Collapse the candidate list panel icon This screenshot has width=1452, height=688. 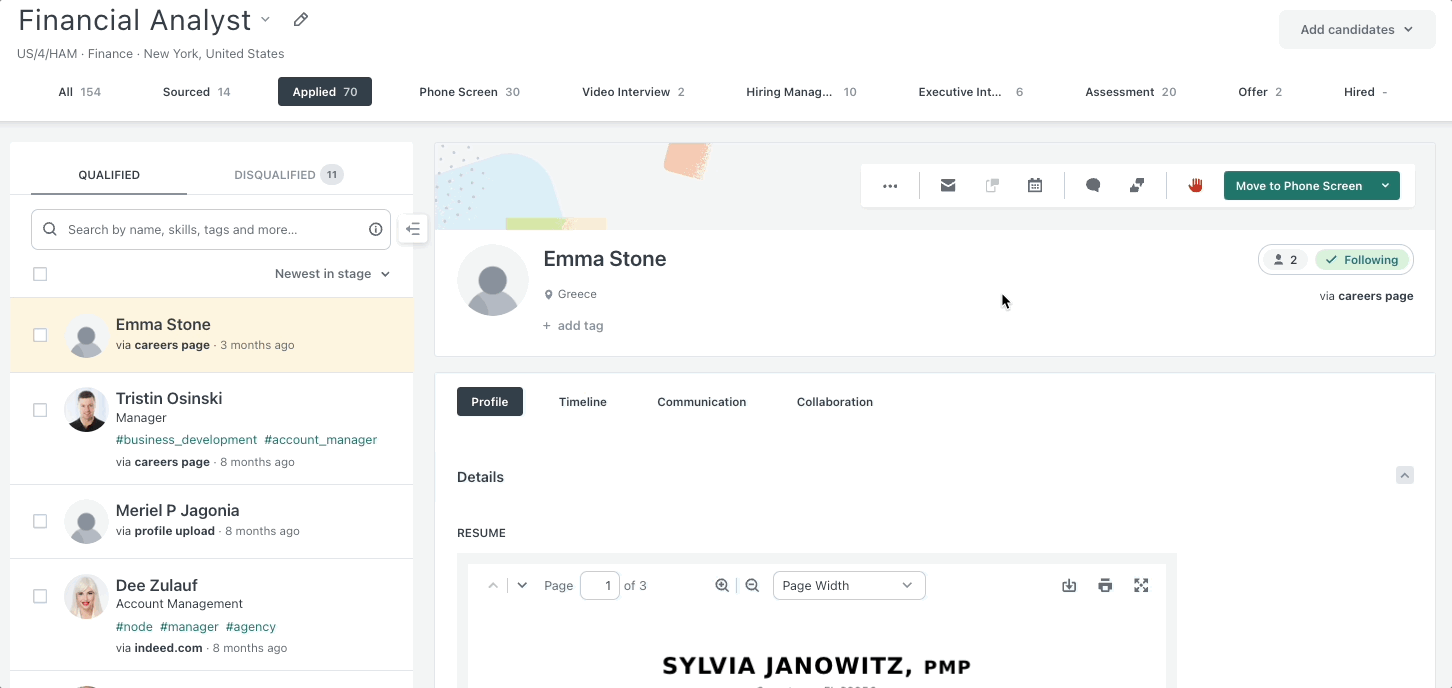click(x=413, y=229)
